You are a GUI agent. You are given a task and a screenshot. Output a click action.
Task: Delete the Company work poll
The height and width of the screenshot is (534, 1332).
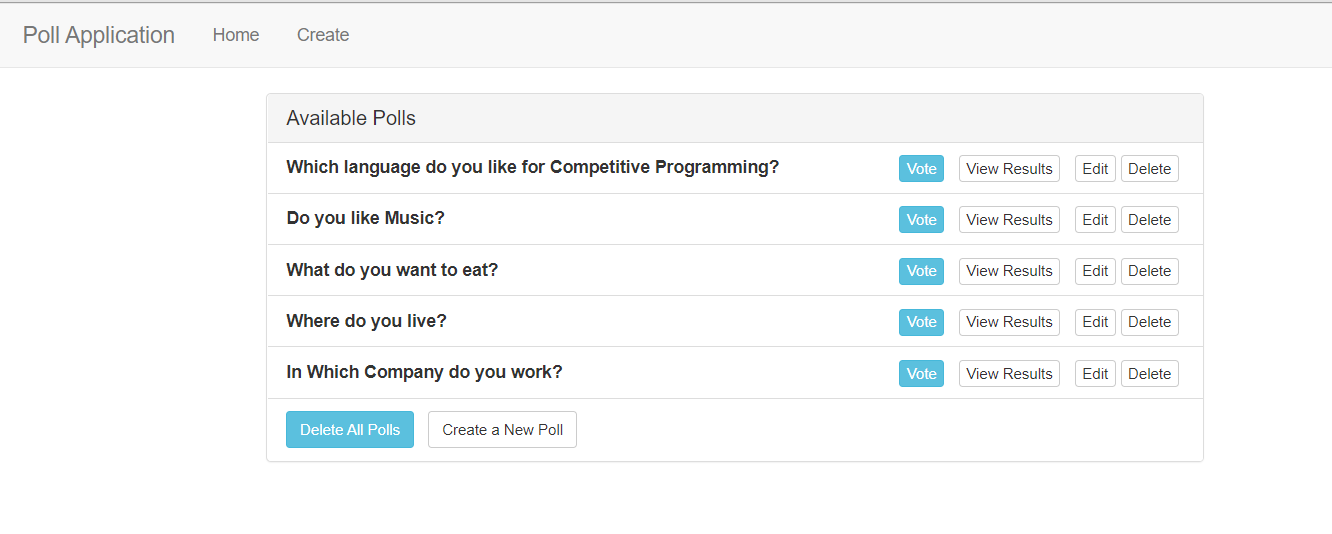pyautogui.click(x=1149, y=374)
